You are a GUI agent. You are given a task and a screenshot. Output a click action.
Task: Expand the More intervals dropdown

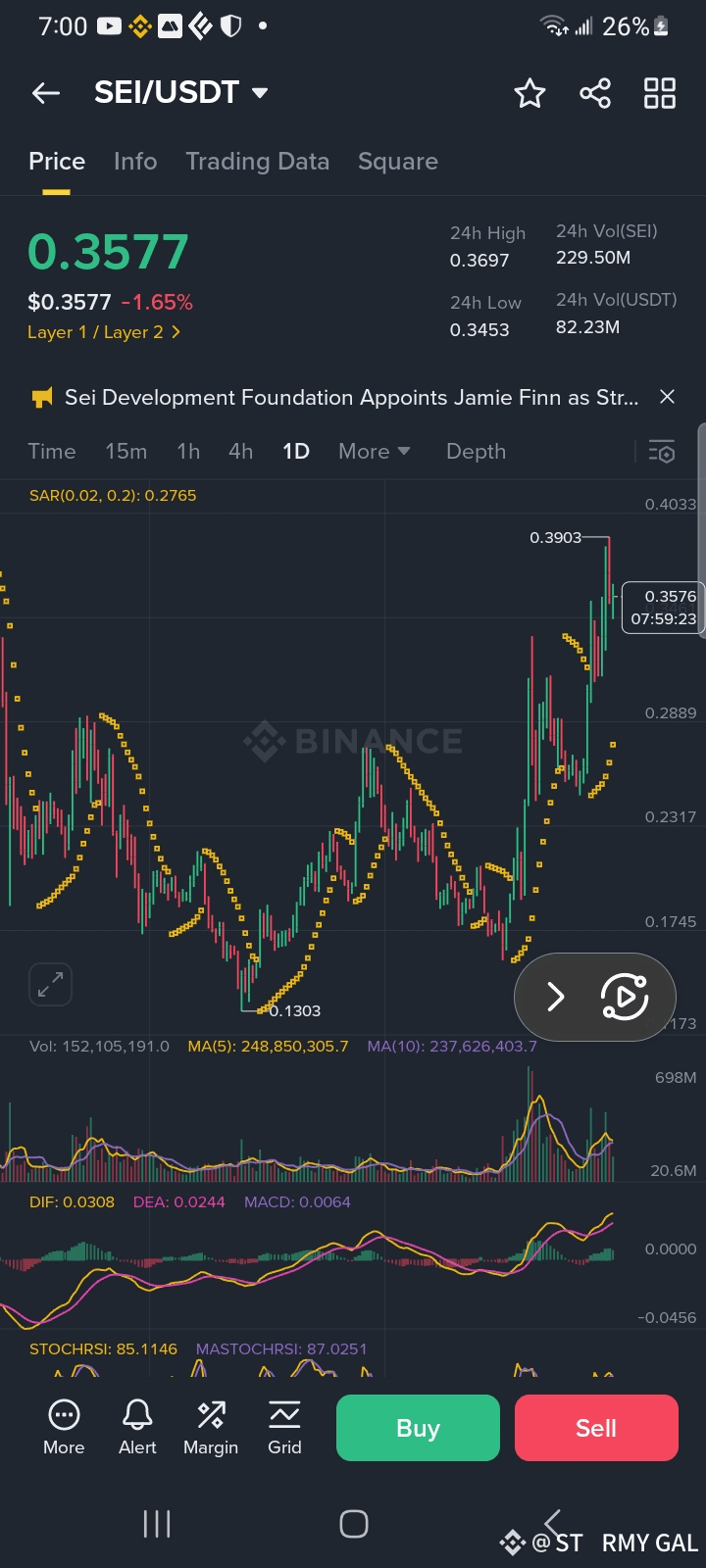click(x=374, y=451)
